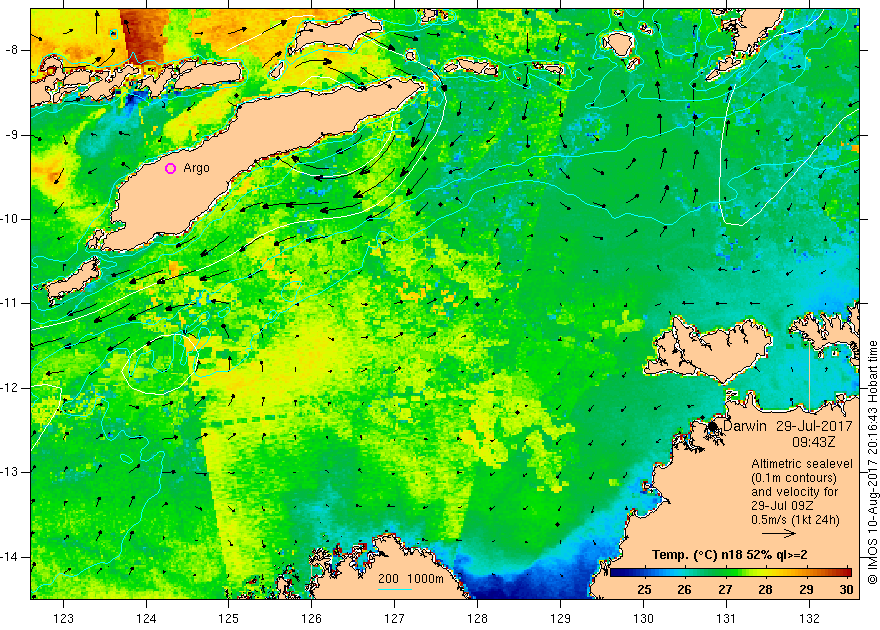This screenshot has width=880, height=630.
Task: Select the date text 29-Jul-2017
Action: [x=814, y=426]
